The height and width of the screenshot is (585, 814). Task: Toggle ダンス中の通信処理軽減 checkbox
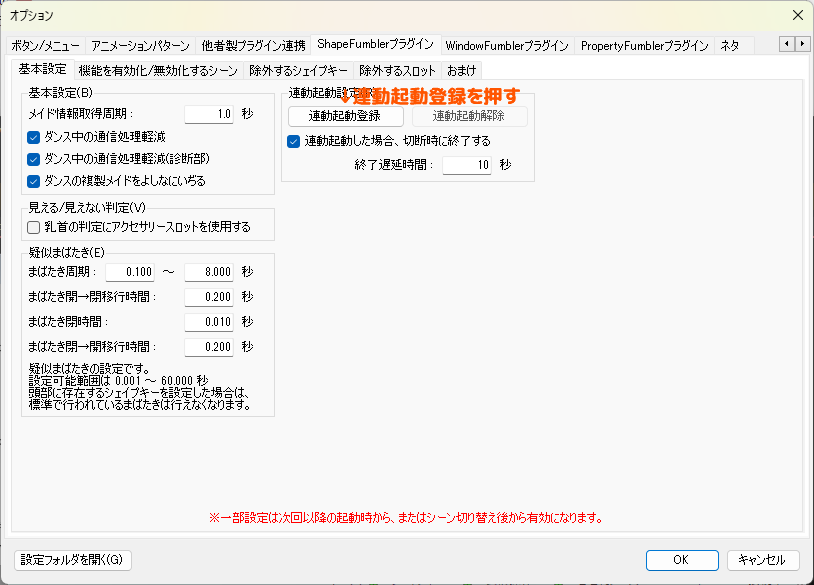click(x=34, y=137)
